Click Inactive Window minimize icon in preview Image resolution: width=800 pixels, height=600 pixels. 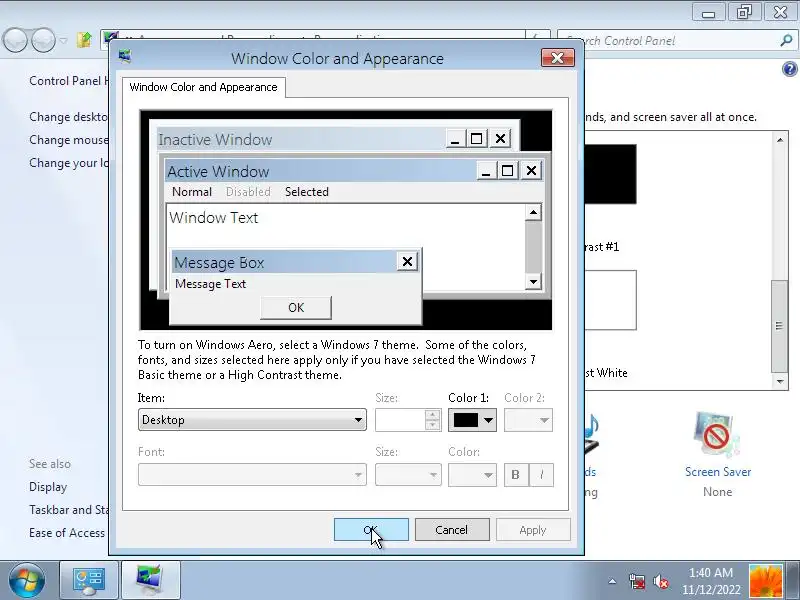tap(455, 139)
